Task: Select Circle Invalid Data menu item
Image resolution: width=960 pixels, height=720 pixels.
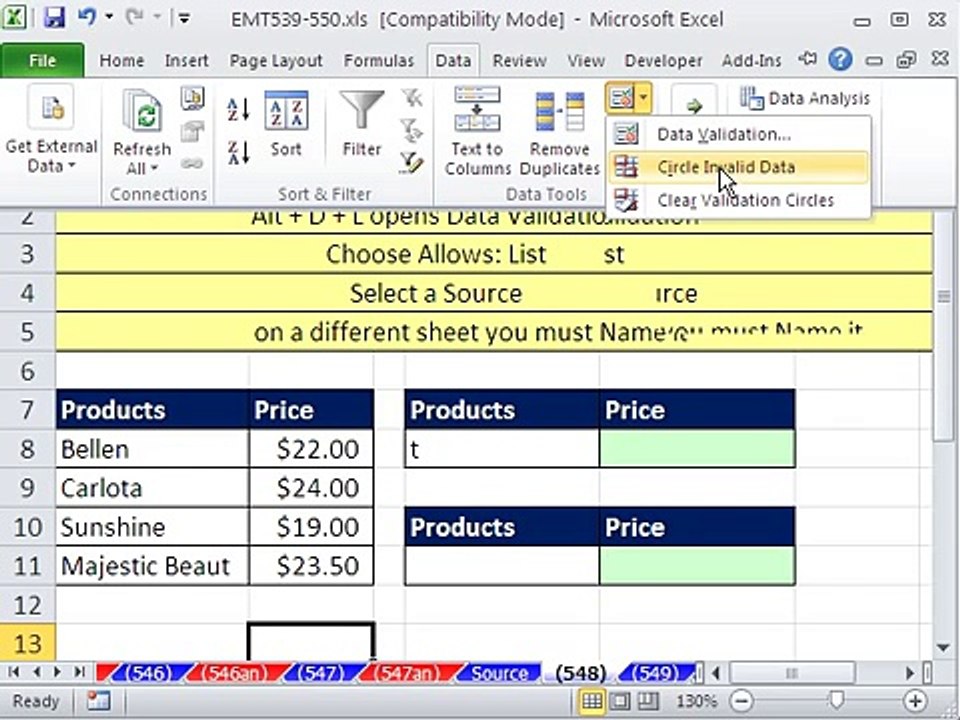Action: [x=739, y=167]
